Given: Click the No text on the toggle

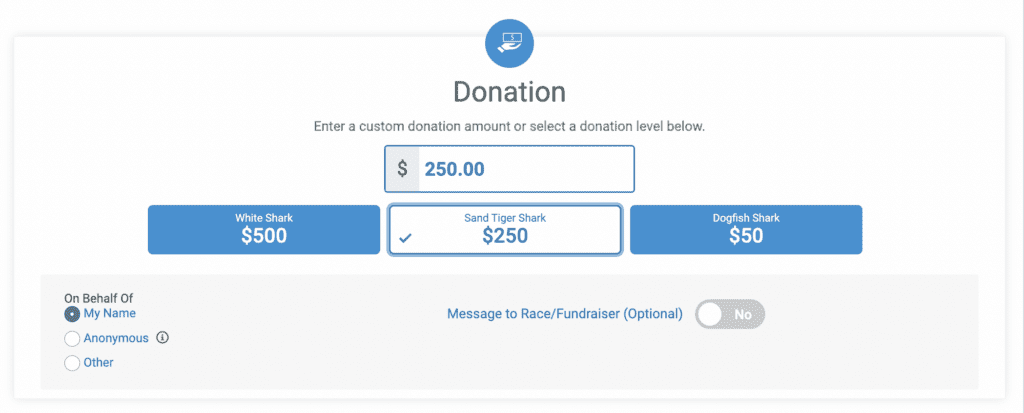Looking at the screenshot, I should click(x=743, y=314).
